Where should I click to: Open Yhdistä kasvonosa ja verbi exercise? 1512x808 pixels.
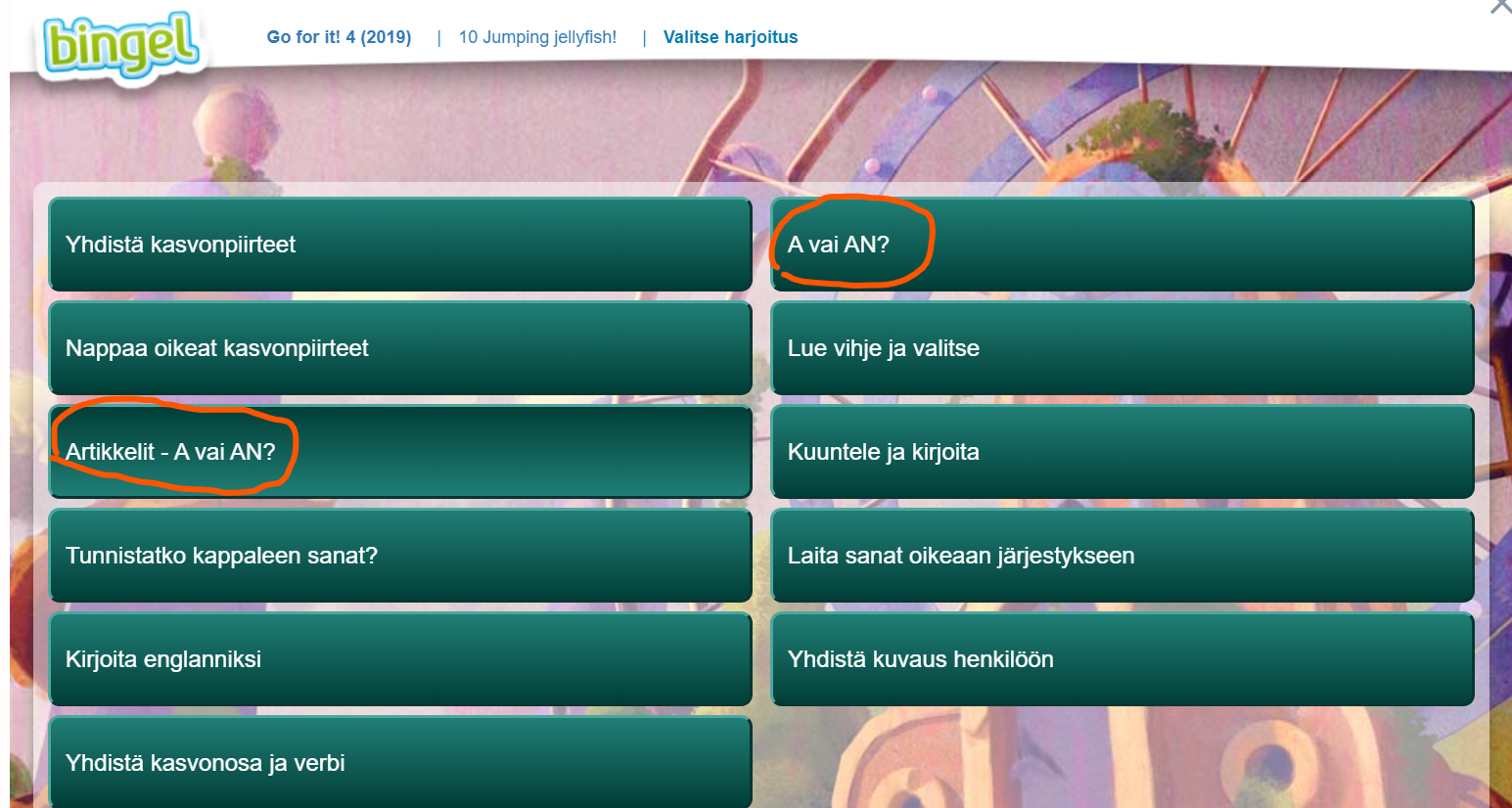[x=399, y=763]
